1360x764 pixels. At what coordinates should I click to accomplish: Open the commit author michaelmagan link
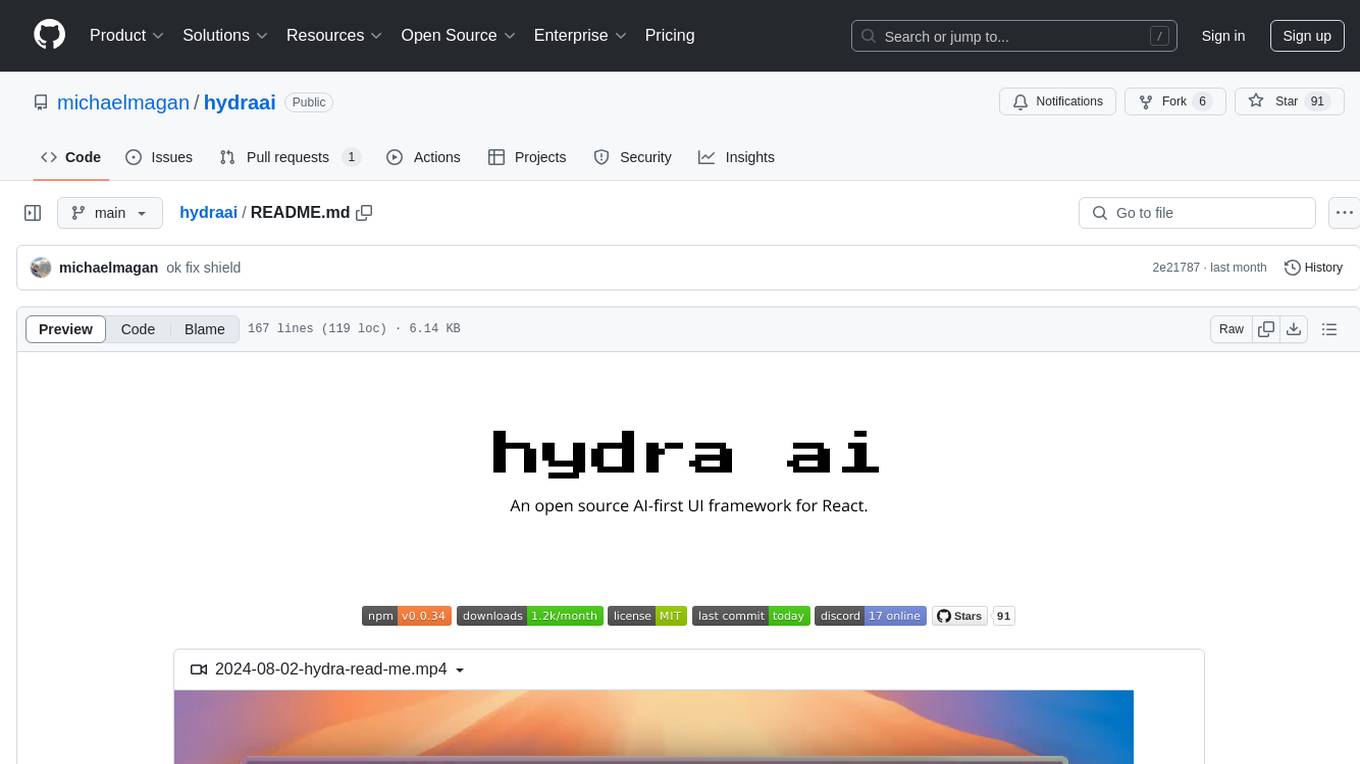click(x=108, y=267)
